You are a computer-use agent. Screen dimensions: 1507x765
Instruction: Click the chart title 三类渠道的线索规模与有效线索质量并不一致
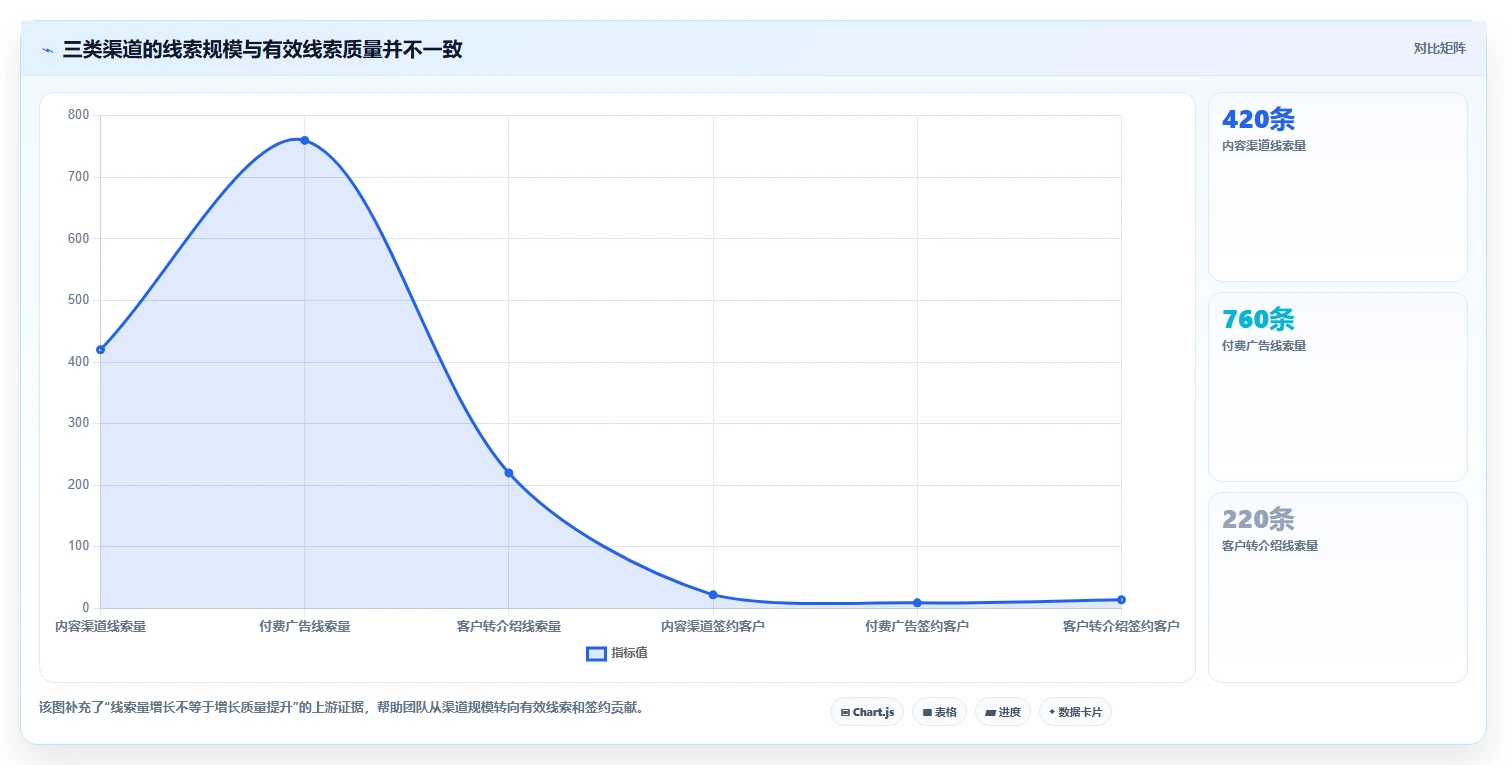click(x=262, y=49)
